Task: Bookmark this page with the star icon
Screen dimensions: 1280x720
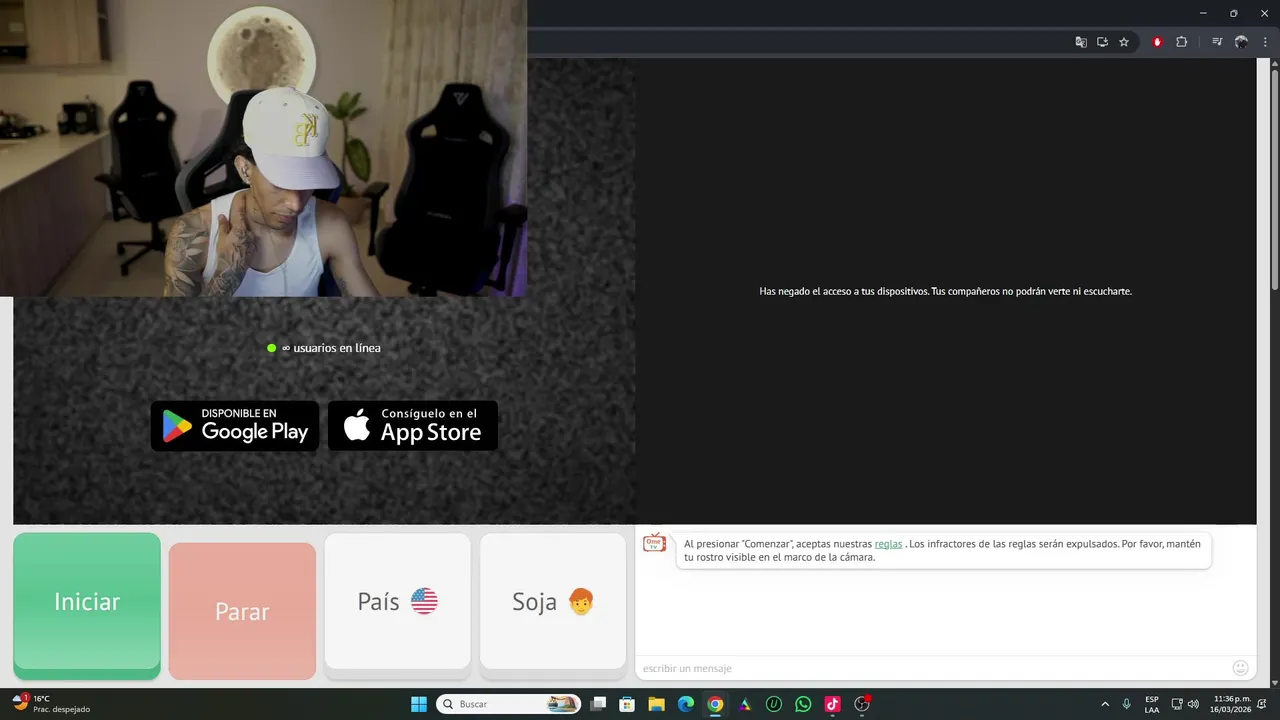Action: point(1124,42)
